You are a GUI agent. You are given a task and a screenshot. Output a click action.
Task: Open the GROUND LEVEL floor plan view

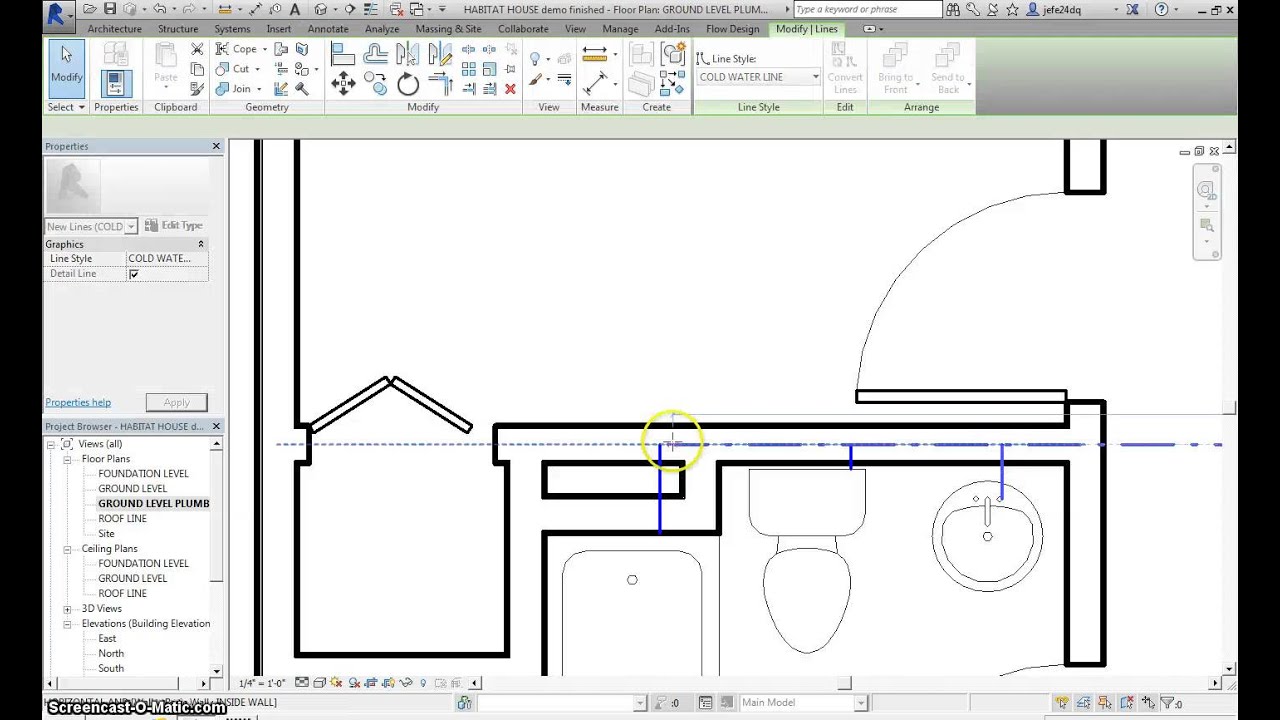[x=132, y=489]
